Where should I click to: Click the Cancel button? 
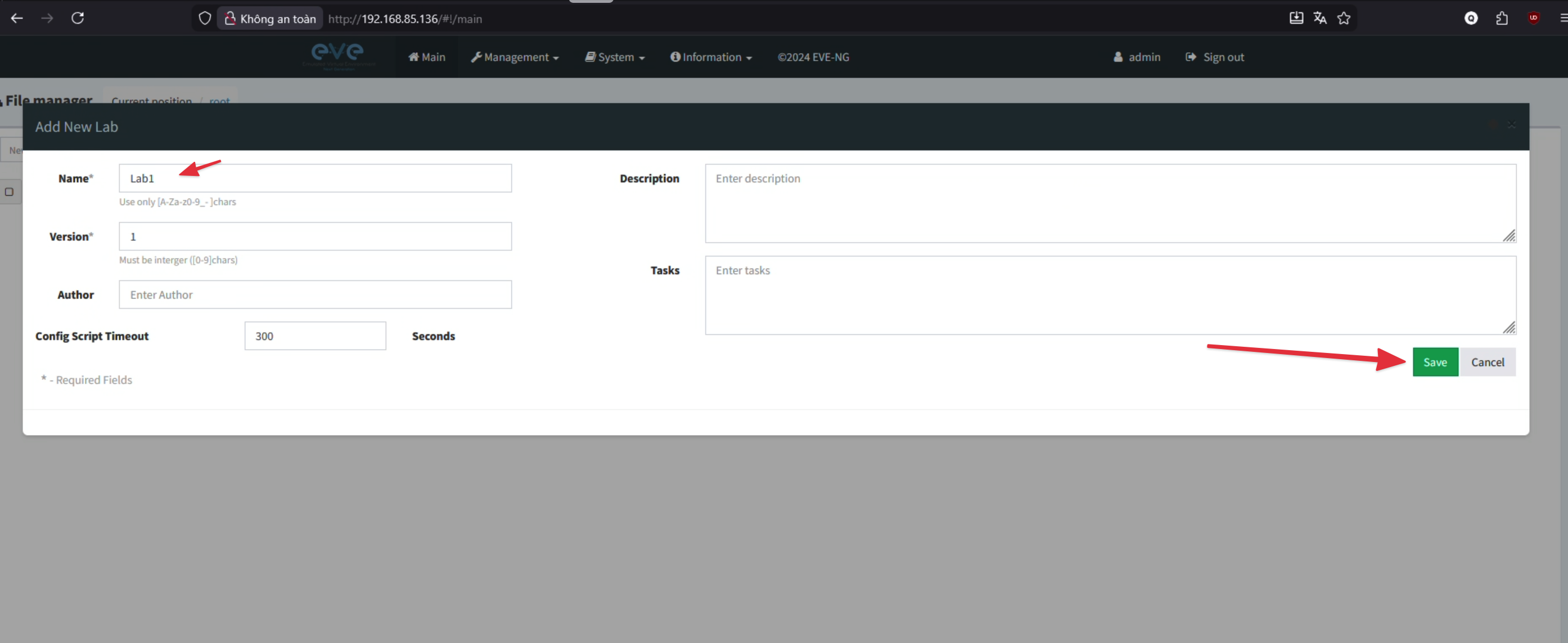(1487, 362)
